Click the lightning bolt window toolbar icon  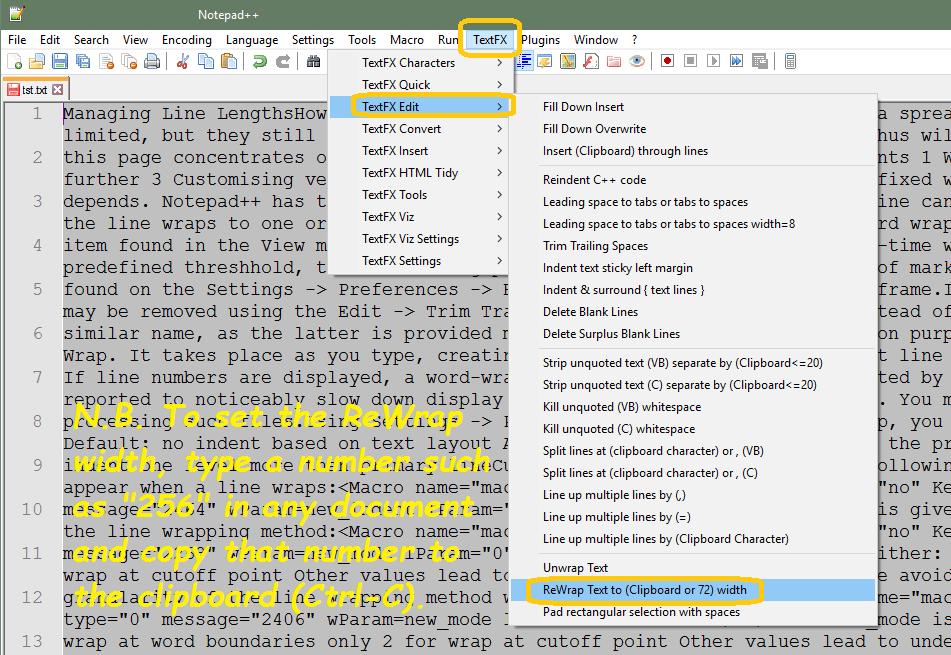click(545, 61)
